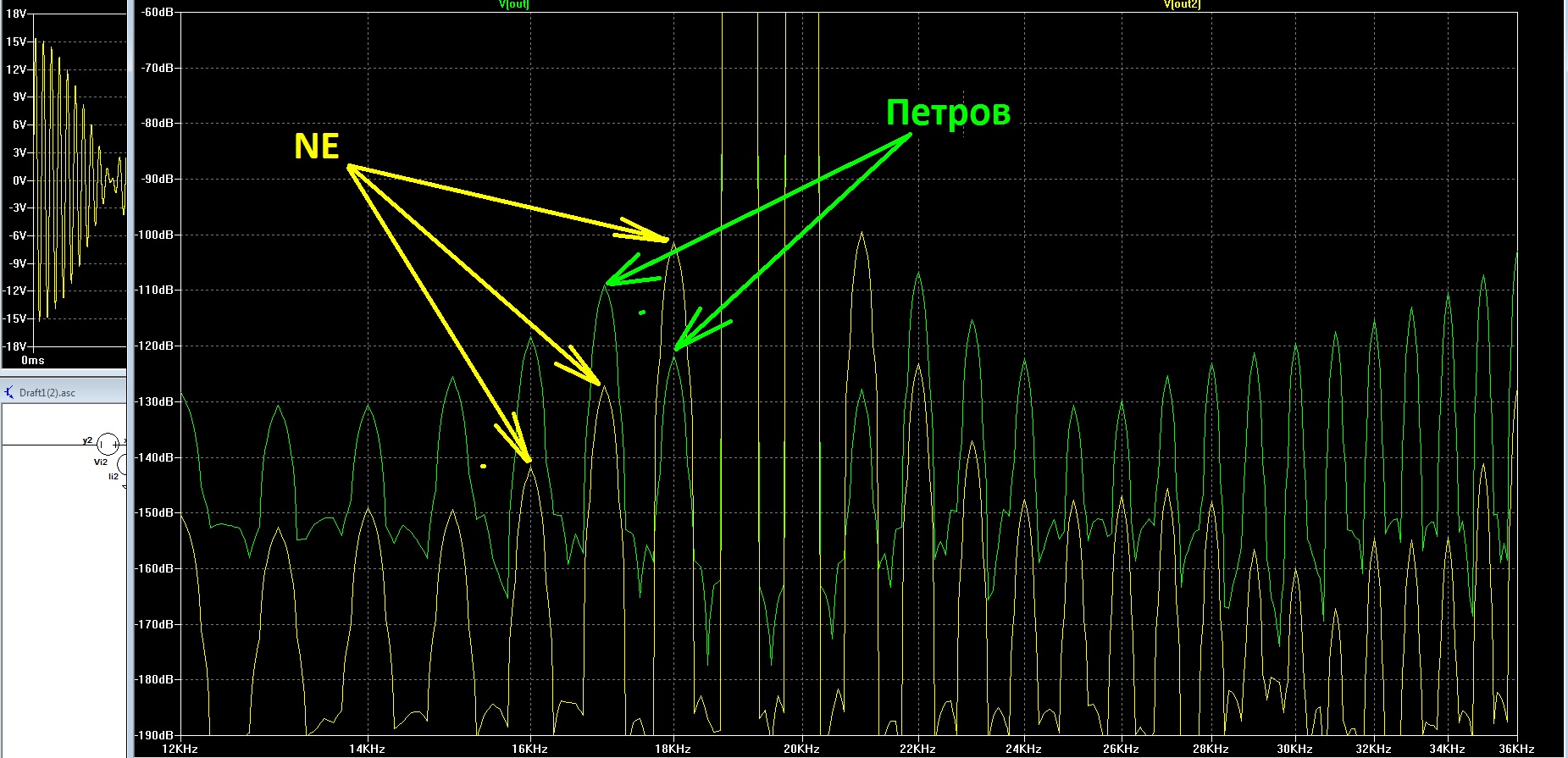Click the green Петров annotation text

(x=948, y=113)
